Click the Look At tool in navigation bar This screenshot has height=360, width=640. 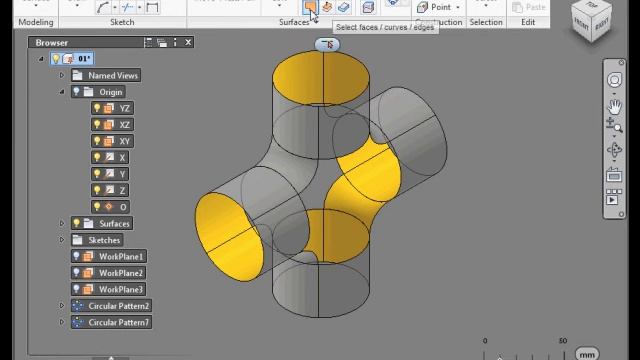pos(614,176)
